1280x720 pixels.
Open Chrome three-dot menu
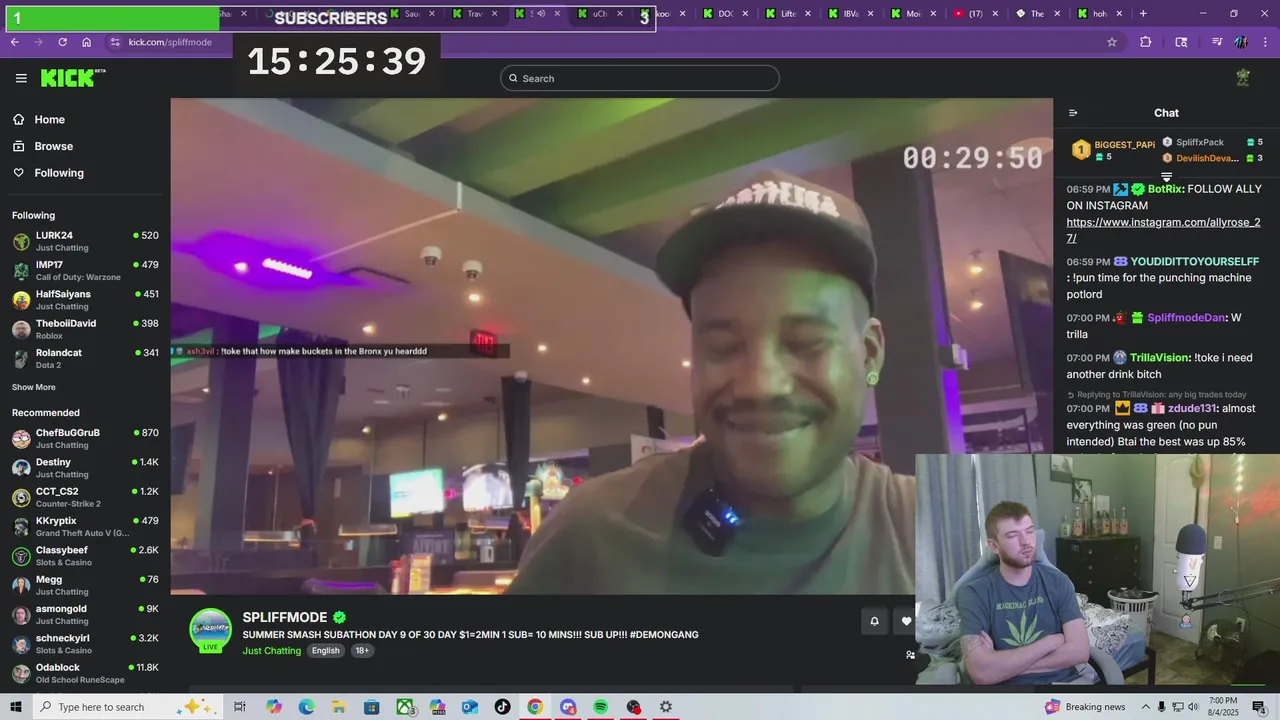click(1264, 42)
